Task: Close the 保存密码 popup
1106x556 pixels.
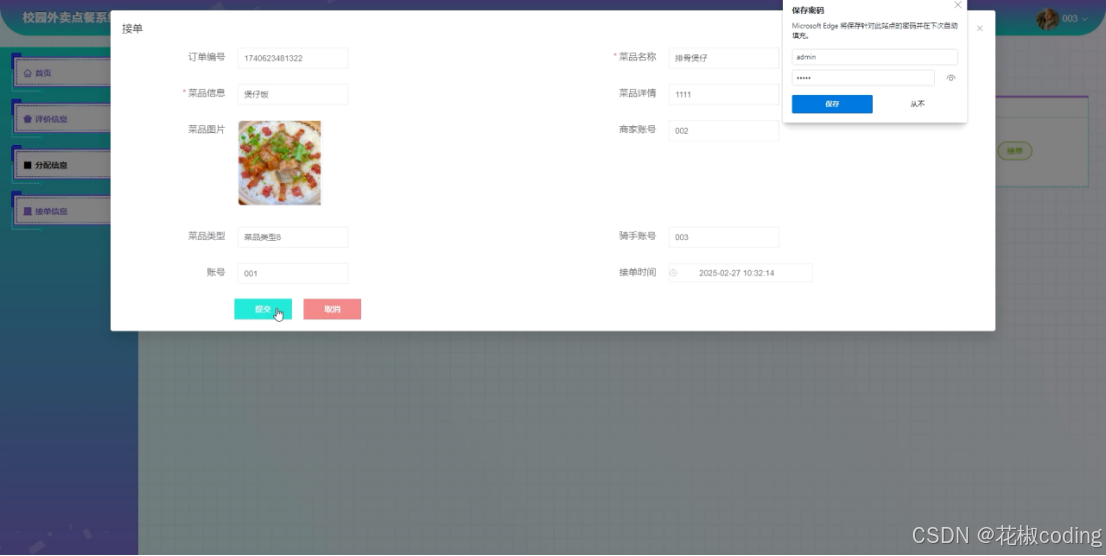Action: (957, 5)
